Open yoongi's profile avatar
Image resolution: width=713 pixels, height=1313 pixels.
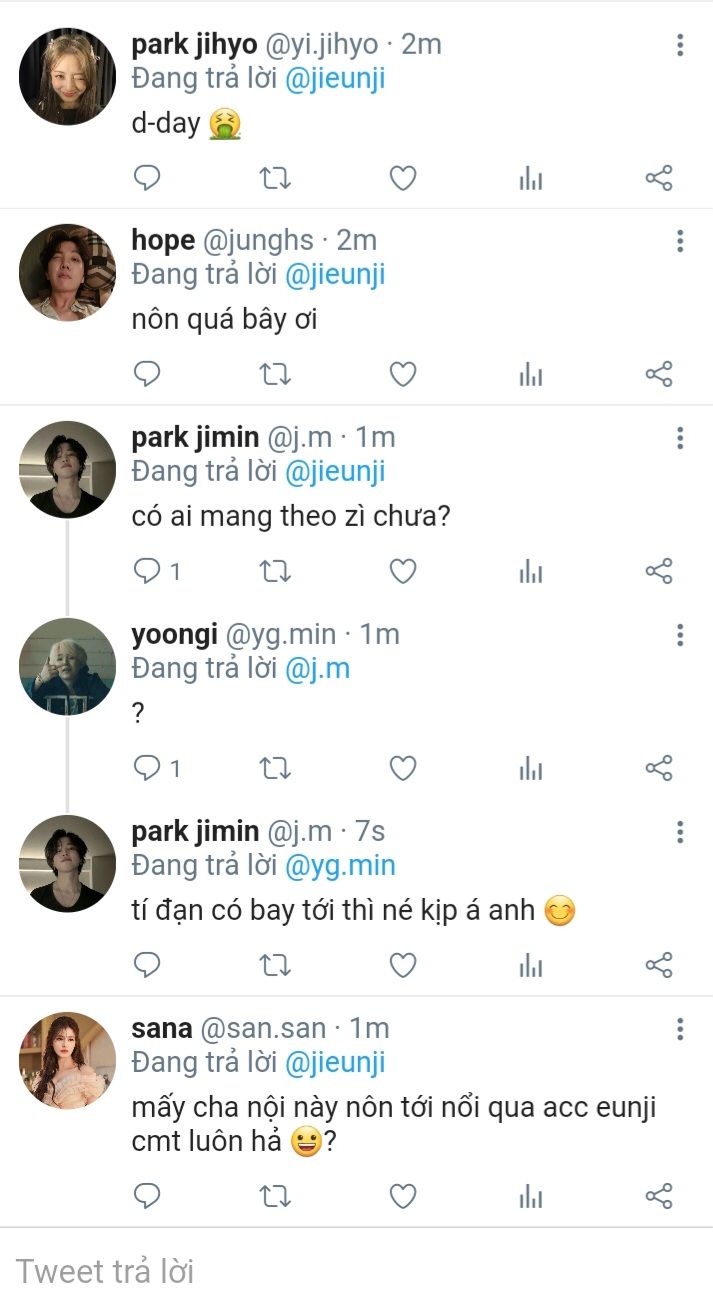coord(68,666)
